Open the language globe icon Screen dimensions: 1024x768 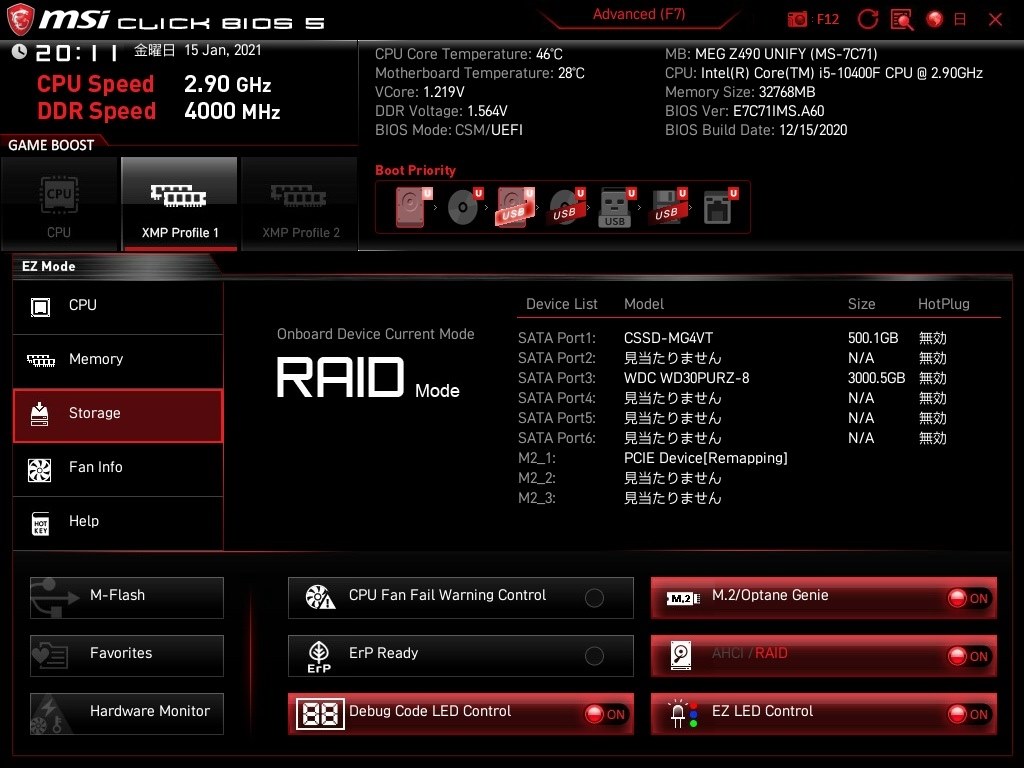point(935,19)
